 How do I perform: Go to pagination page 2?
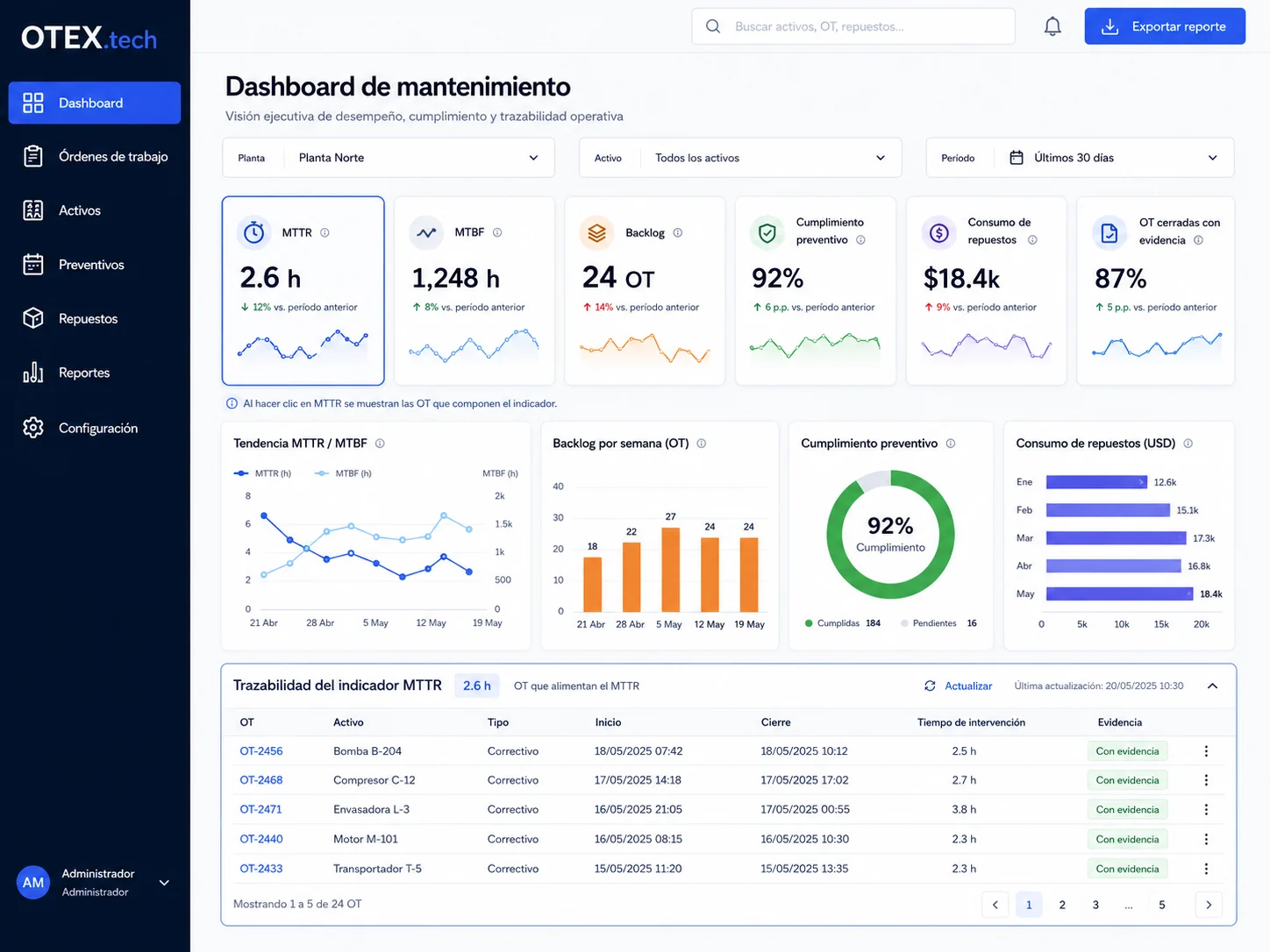1062,905
